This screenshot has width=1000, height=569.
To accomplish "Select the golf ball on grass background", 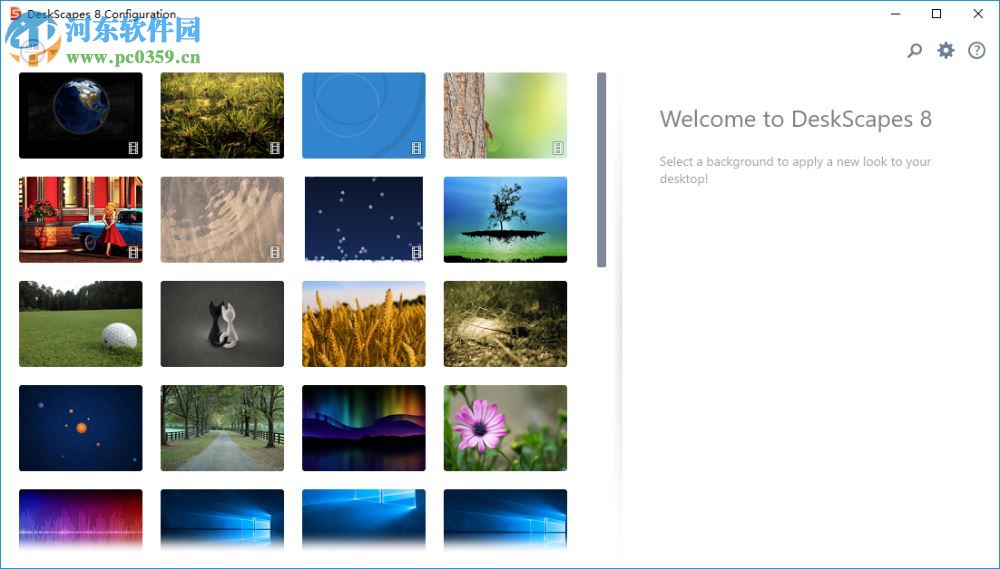I will pyautogui.click(x=81, y=324).
